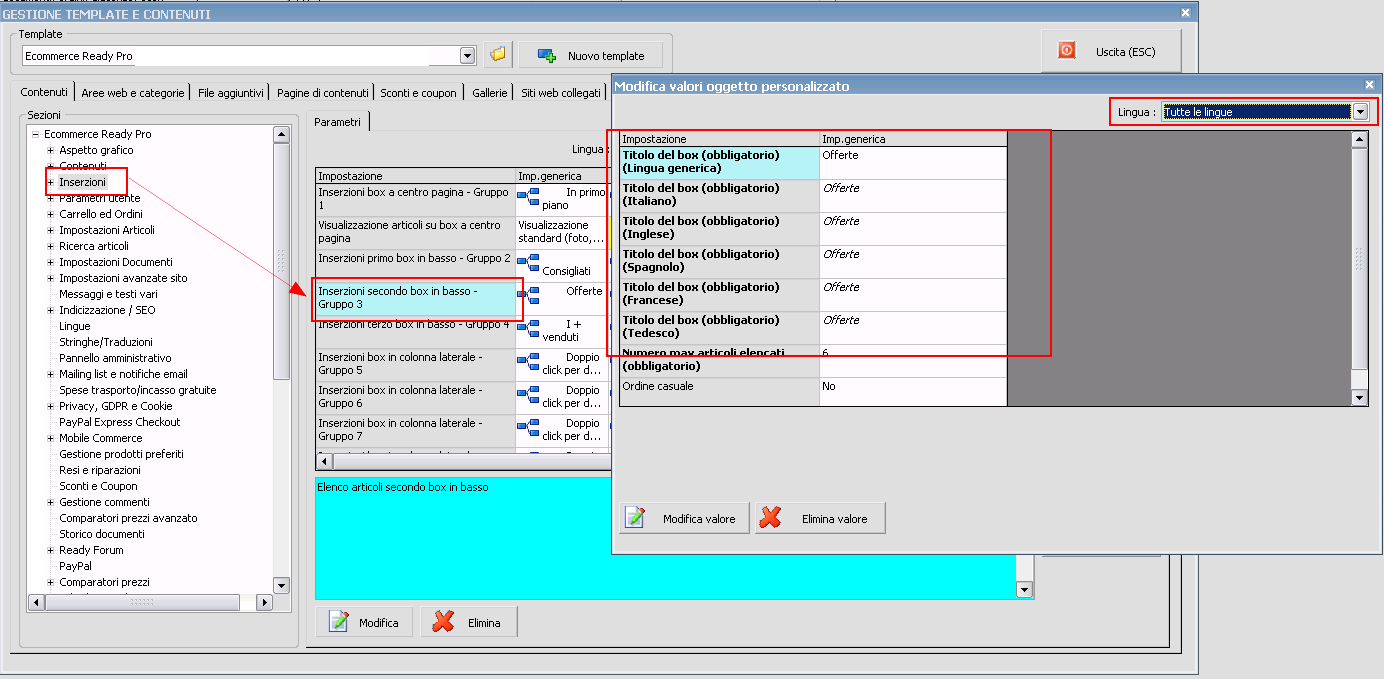Click Elimina valore button
The image size is (1384, 679).
[820, 518]
